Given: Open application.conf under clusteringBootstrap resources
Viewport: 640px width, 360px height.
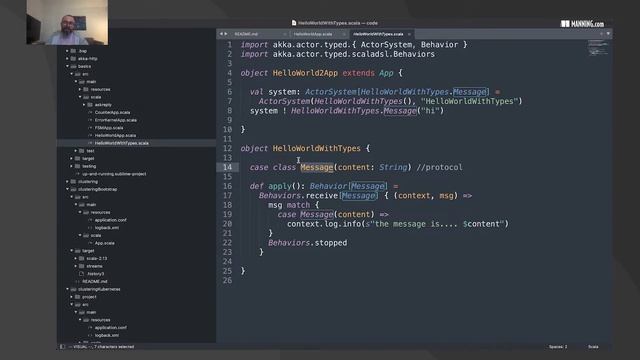Looking at the screenshot, I should [x=110, y=220].
